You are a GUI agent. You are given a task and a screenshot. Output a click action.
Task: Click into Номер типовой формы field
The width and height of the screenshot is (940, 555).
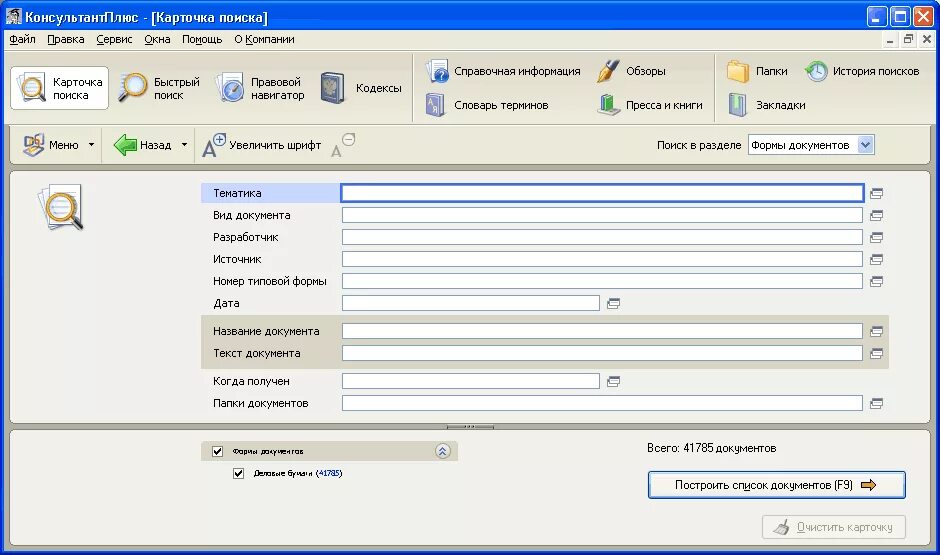(602, 281)
